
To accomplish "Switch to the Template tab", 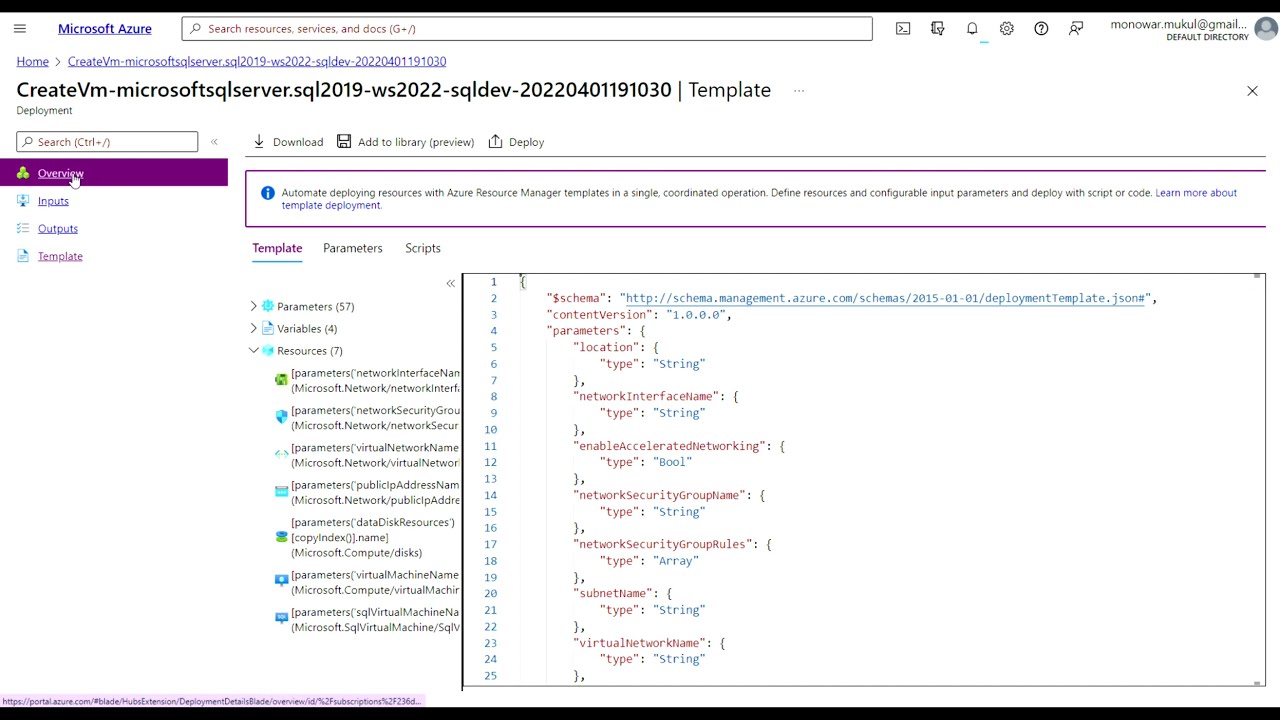I will point(277,248).
